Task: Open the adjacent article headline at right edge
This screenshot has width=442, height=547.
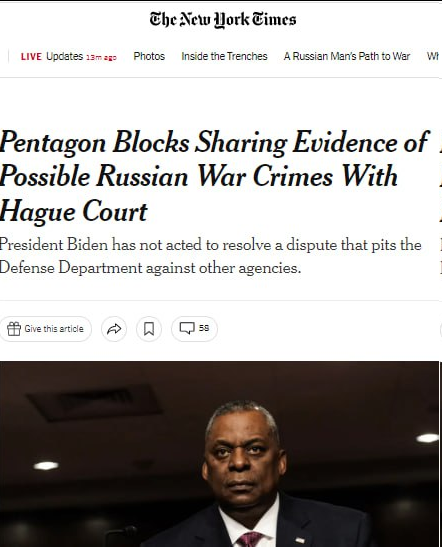Action: pos(441,176)
